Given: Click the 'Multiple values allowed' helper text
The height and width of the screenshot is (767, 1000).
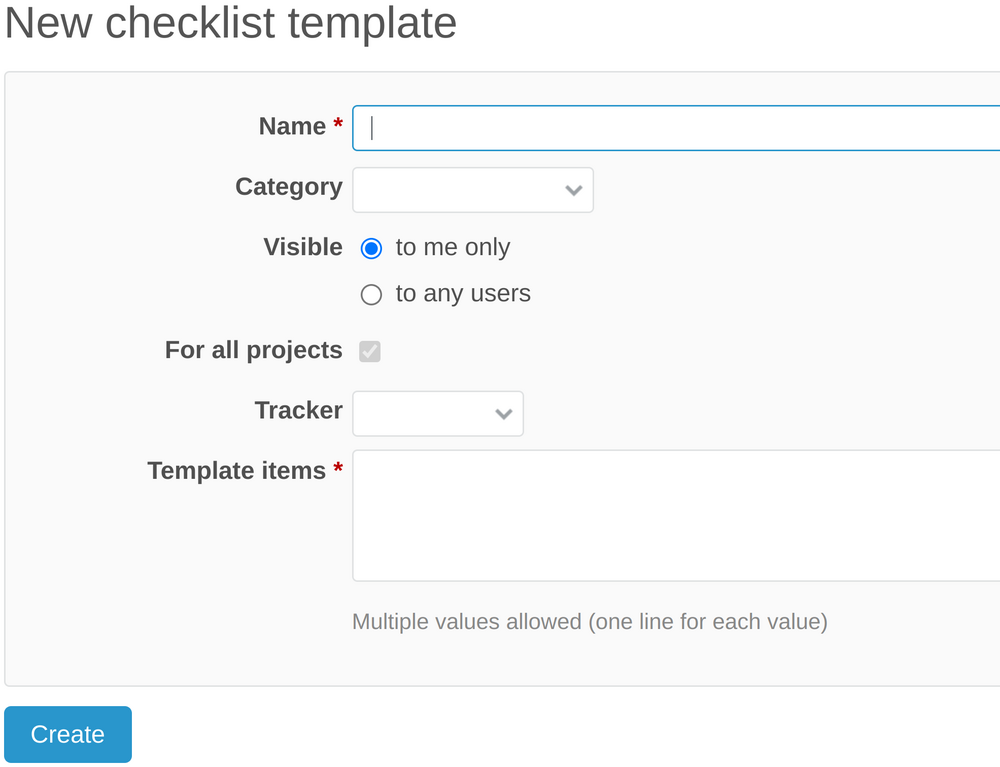Looking at the screenshot, I should tap(589, 621).
